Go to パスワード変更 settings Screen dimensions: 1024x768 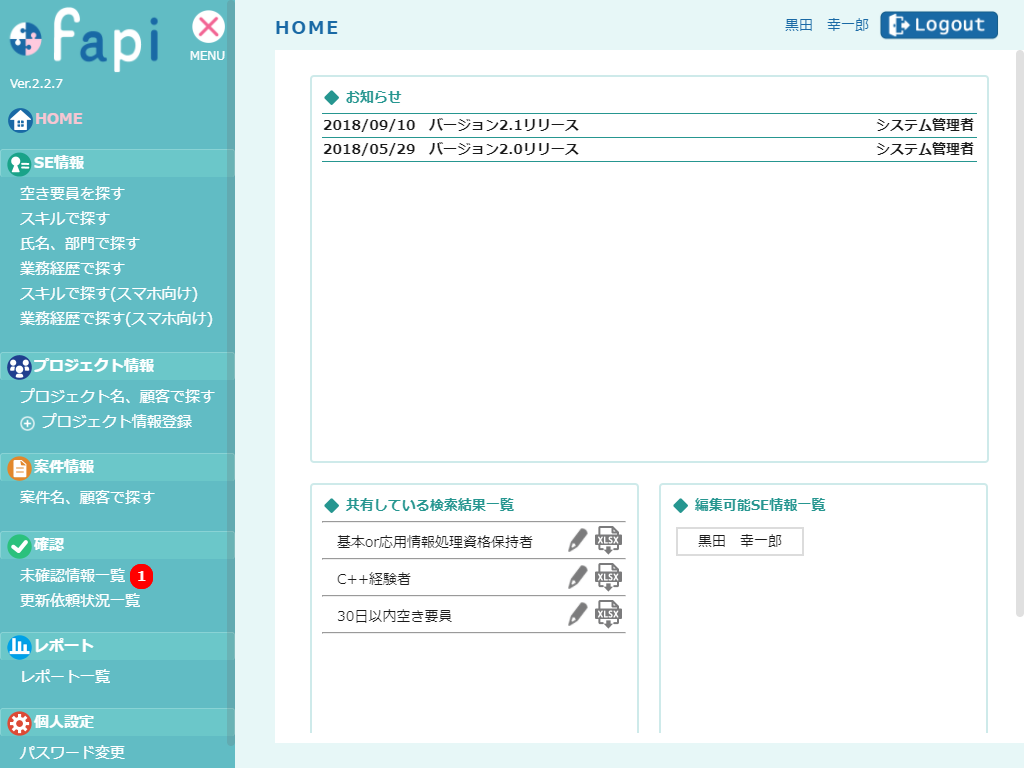[x=72, y=752]
